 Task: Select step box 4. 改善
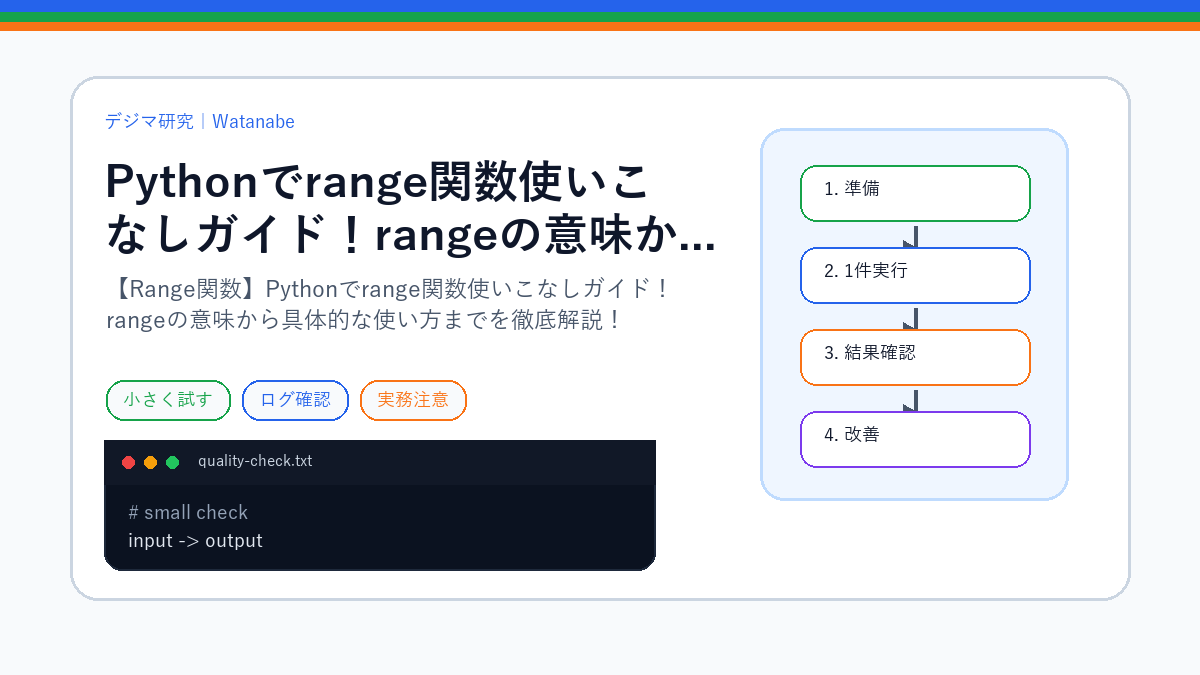click(x=915, y=439)
